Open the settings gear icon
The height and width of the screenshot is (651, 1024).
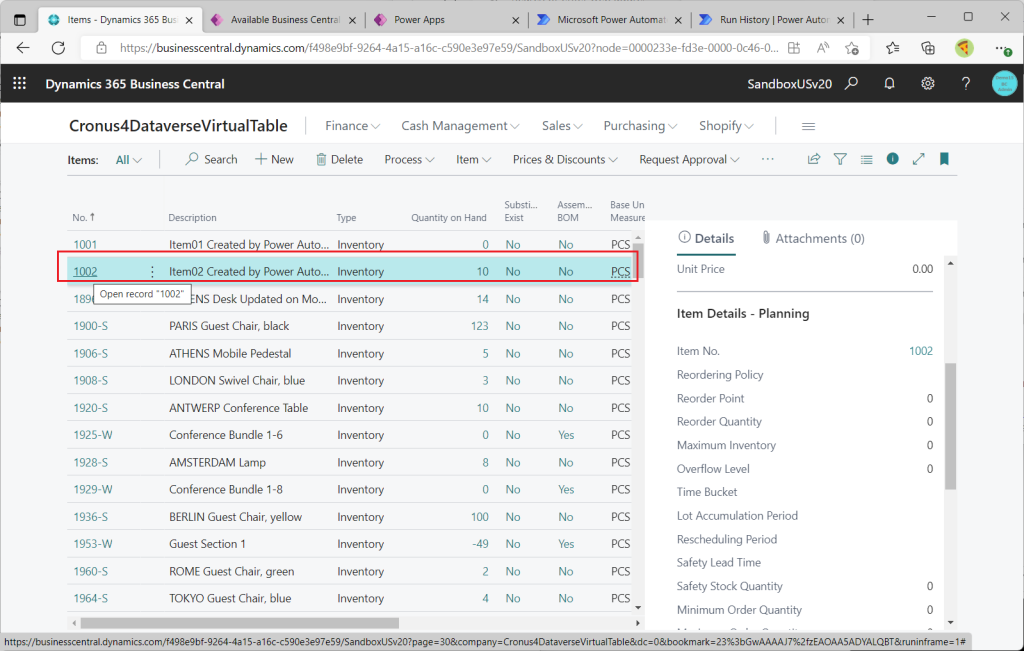[x=927, y=84]
